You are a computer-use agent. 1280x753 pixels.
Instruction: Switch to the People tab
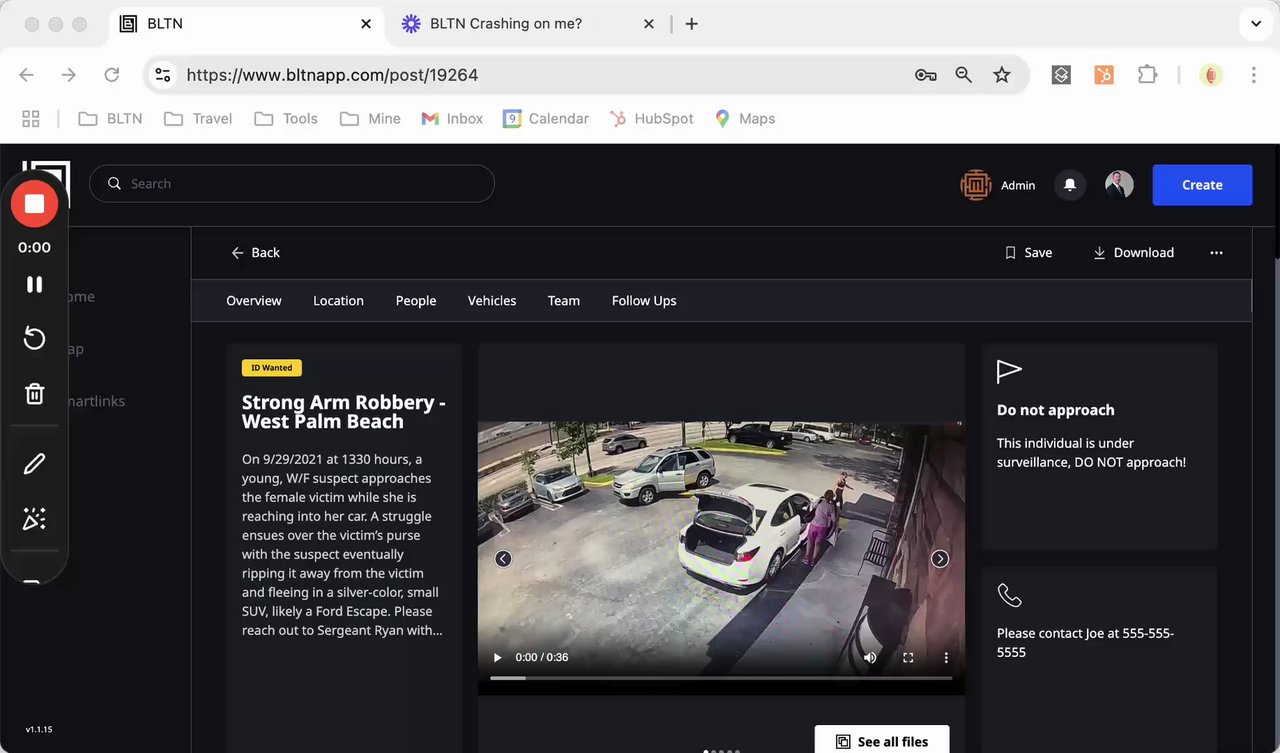(416, 301)
